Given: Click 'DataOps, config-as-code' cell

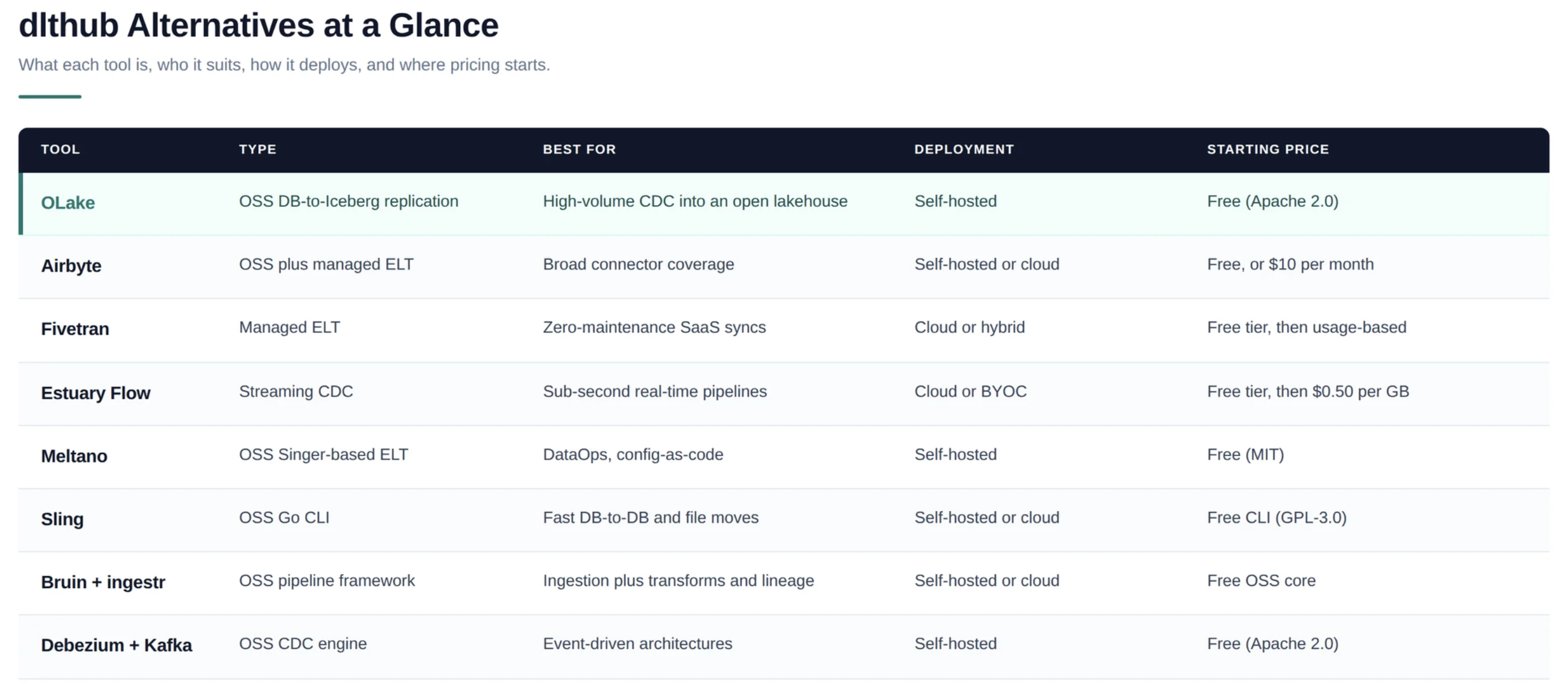Looking at the screenshot, I should [633, 455].
